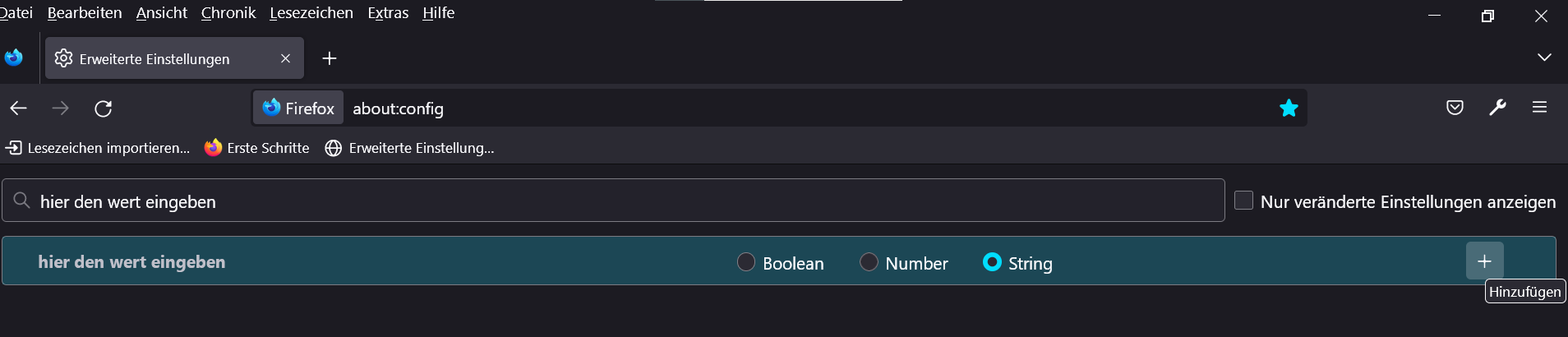Open the Lesezeichen menu
1568x337 pixels.
(x=311, y=13)
